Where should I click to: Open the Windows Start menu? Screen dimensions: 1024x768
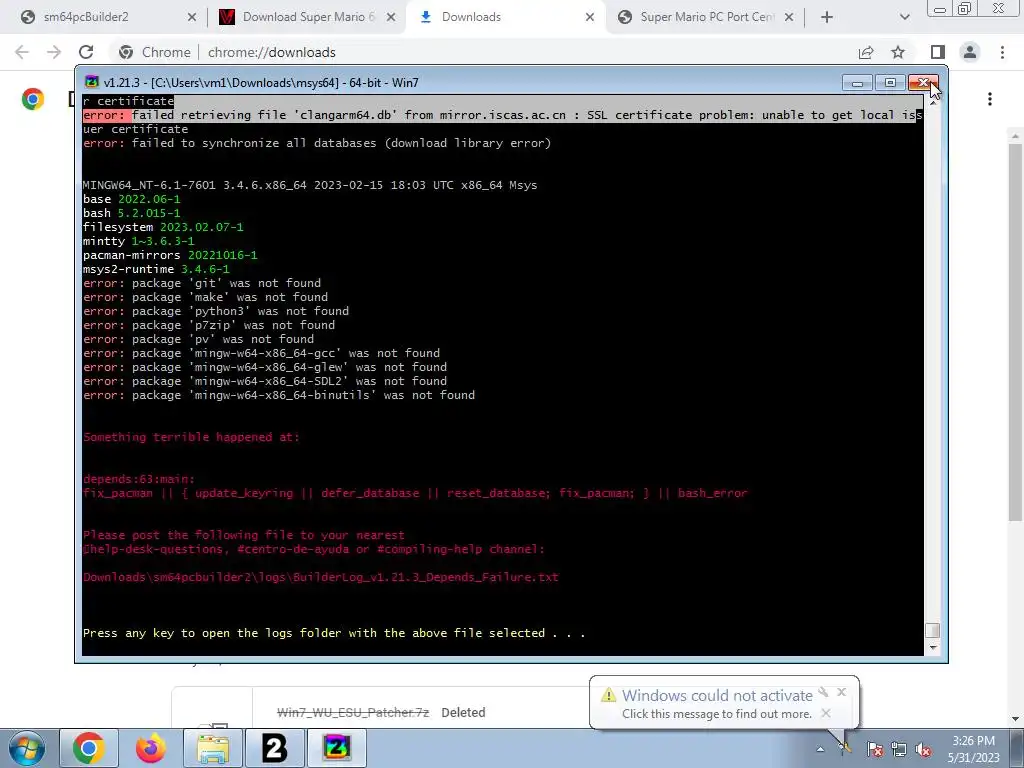[x=27, y=748]
